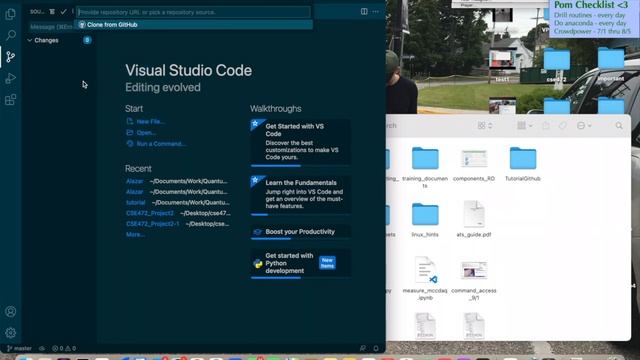Open recent CSE472_Project2-1 folder link

(x=152, y=224)
